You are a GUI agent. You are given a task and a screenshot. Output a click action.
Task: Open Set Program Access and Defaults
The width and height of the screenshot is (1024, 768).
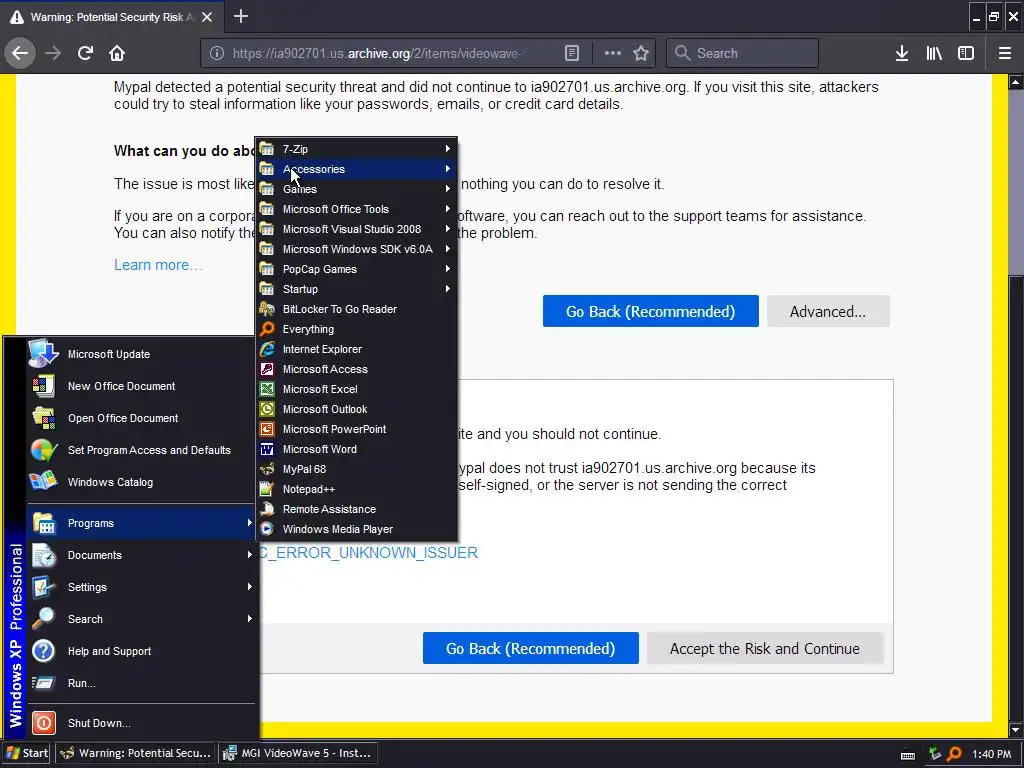point(142,450)
